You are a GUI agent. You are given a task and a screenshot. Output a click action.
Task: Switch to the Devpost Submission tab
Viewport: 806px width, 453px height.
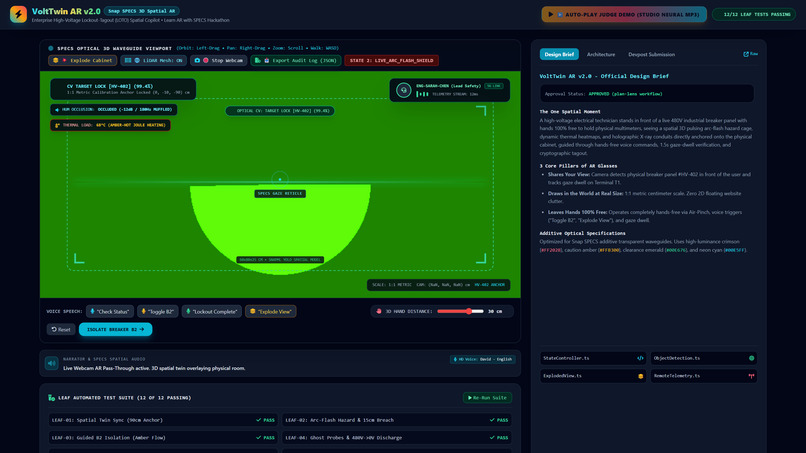651,54
